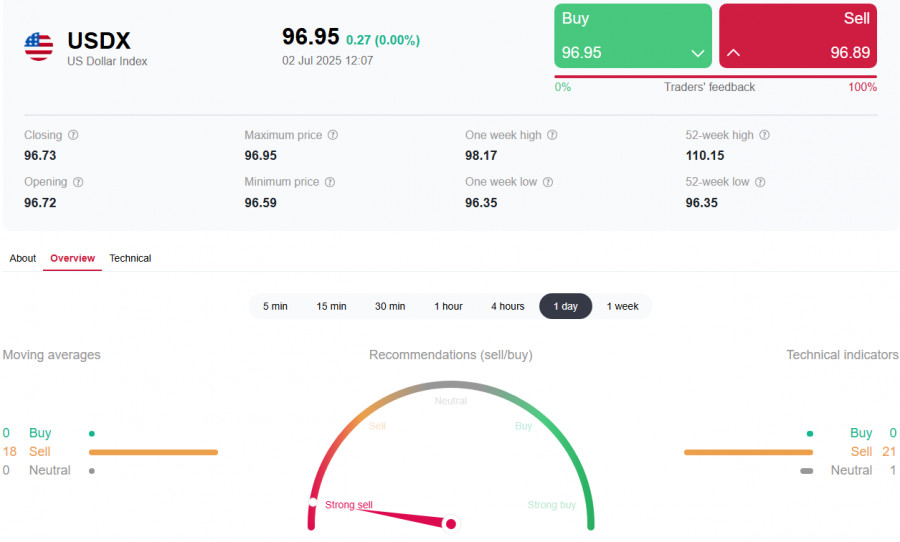The image size is (900, 542).
Task: Select the 1 day timeframe
Action: (x=565, y=307)
